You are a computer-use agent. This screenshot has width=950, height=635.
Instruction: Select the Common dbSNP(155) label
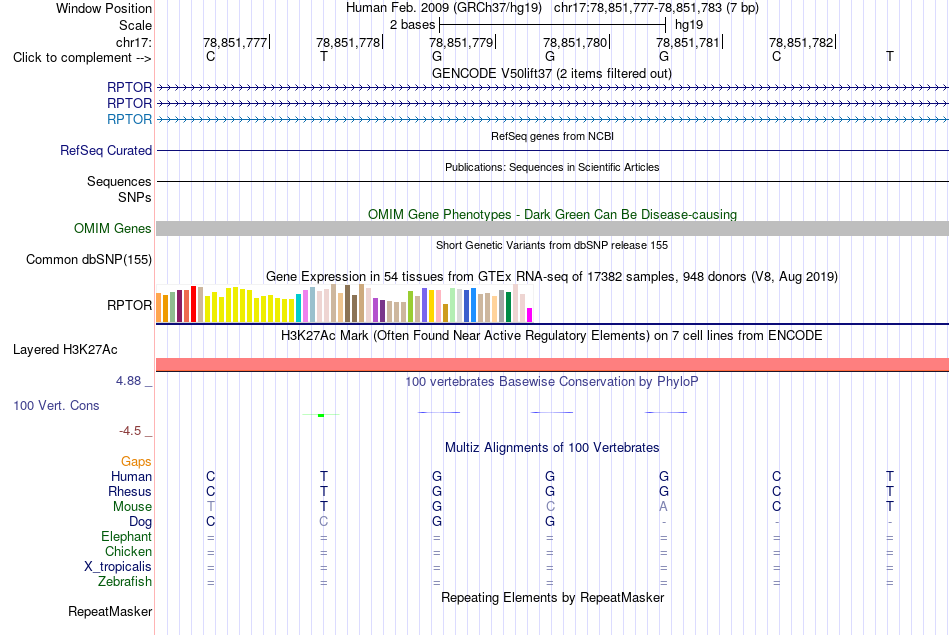click(x=89, y=259)
